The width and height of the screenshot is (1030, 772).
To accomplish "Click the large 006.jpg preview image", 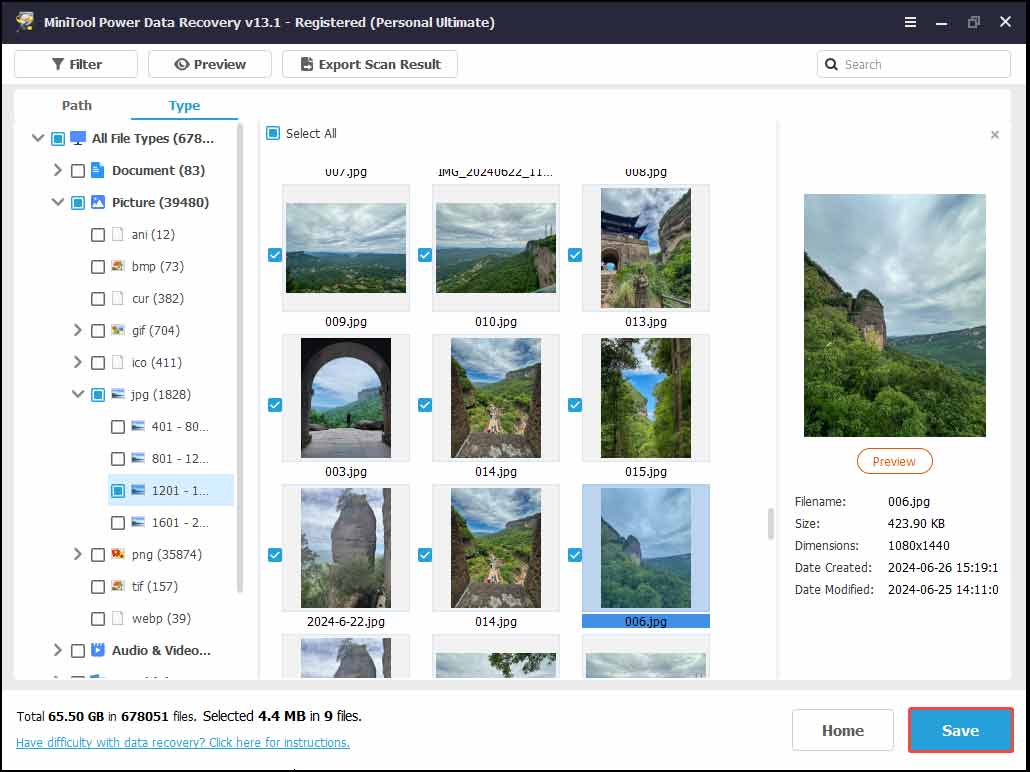I will click(895, 315).
